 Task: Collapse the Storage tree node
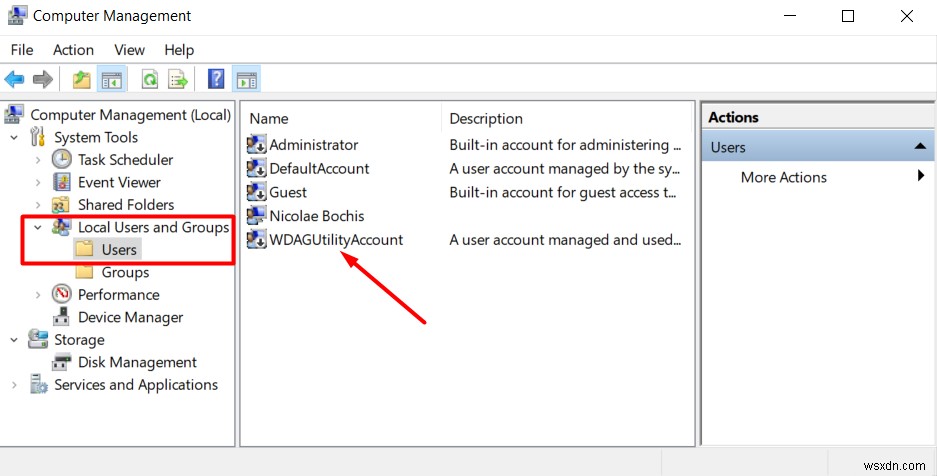14,340
